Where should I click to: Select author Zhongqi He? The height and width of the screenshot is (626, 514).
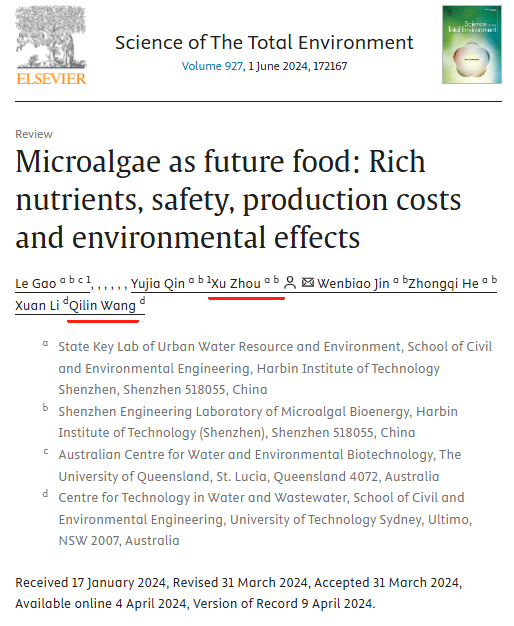coord(443,283)
